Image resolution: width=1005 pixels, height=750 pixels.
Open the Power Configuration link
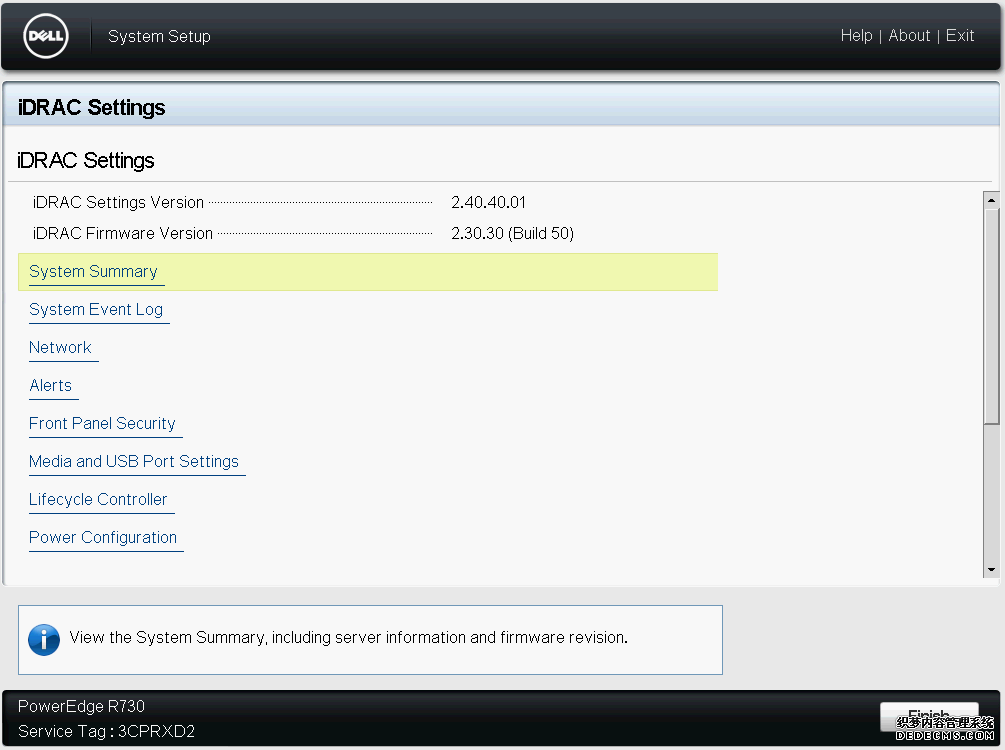(x=103, y=538)
